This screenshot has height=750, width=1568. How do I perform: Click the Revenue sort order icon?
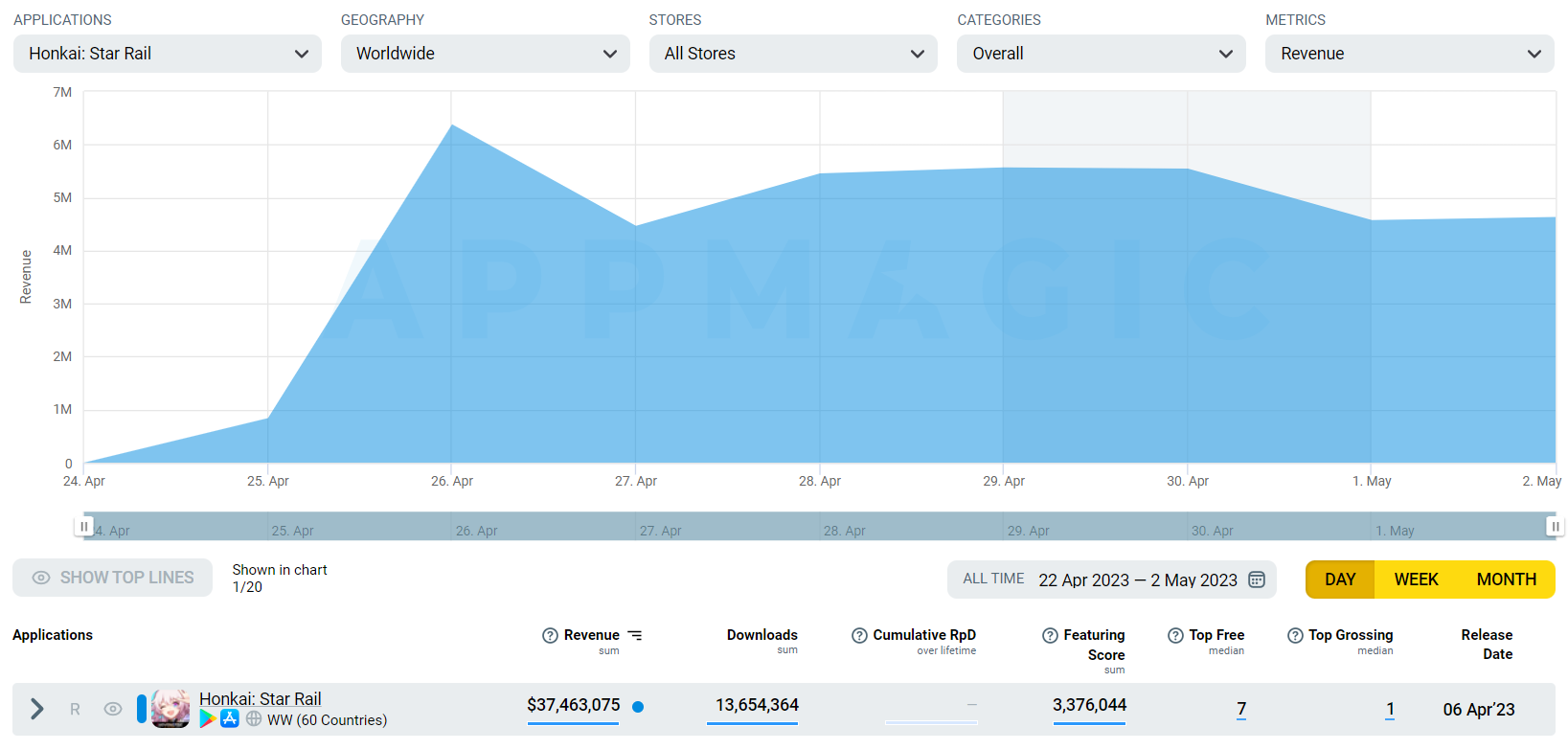point(635,635)
